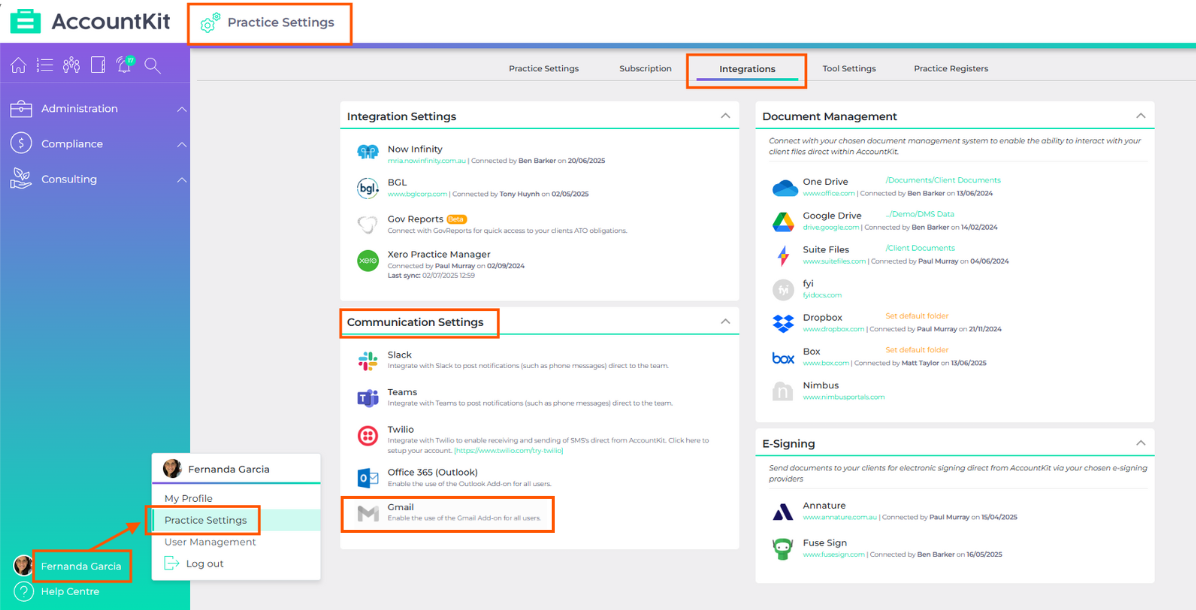The height and width of the screenshot is (610, 1196).
Task: Switch to the Practice Settings tab
Action: pyautogui.click(x=544, y=69)
